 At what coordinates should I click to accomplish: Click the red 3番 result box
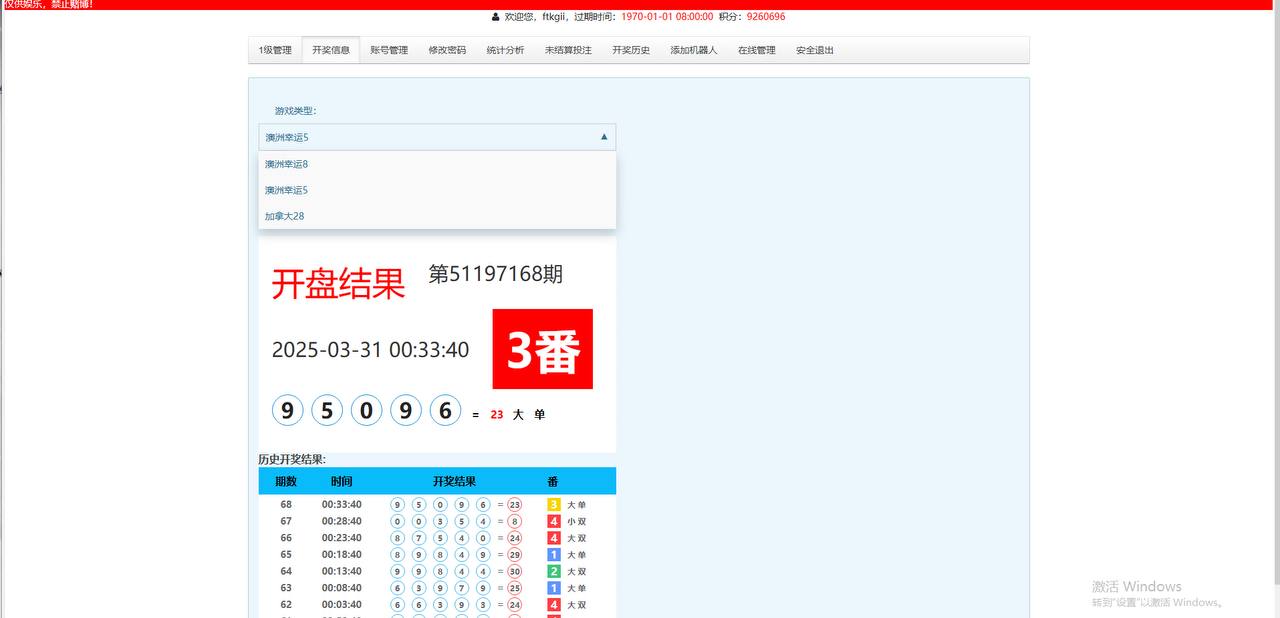542,349
